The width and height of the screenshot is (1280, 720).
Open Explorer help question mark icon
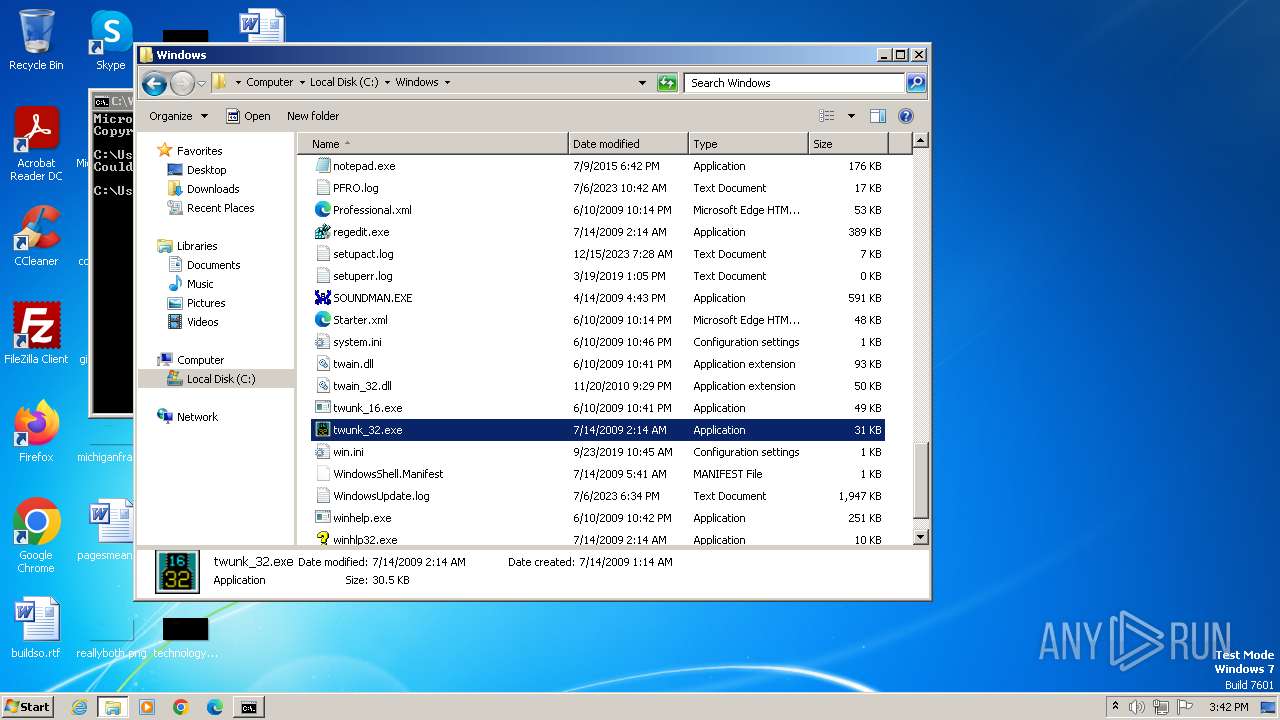[x=906, y=116]
